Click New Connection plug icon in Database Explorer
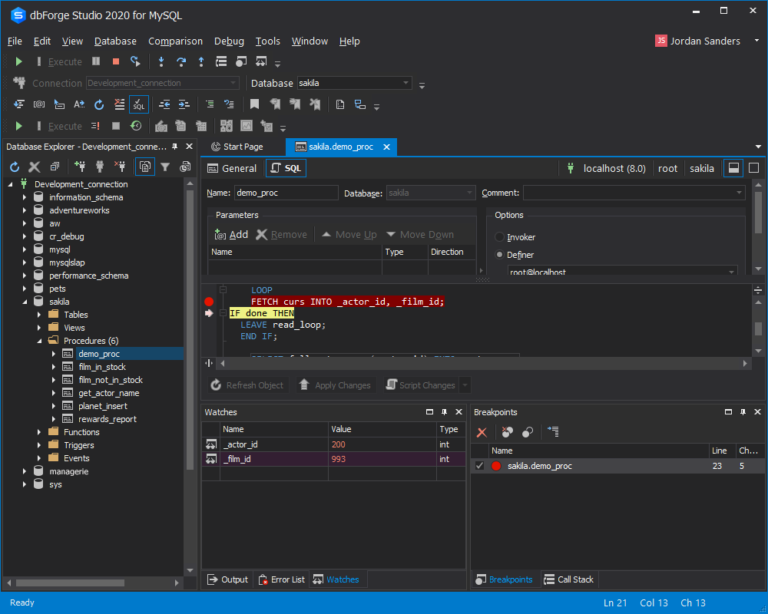 coord(80,167)
